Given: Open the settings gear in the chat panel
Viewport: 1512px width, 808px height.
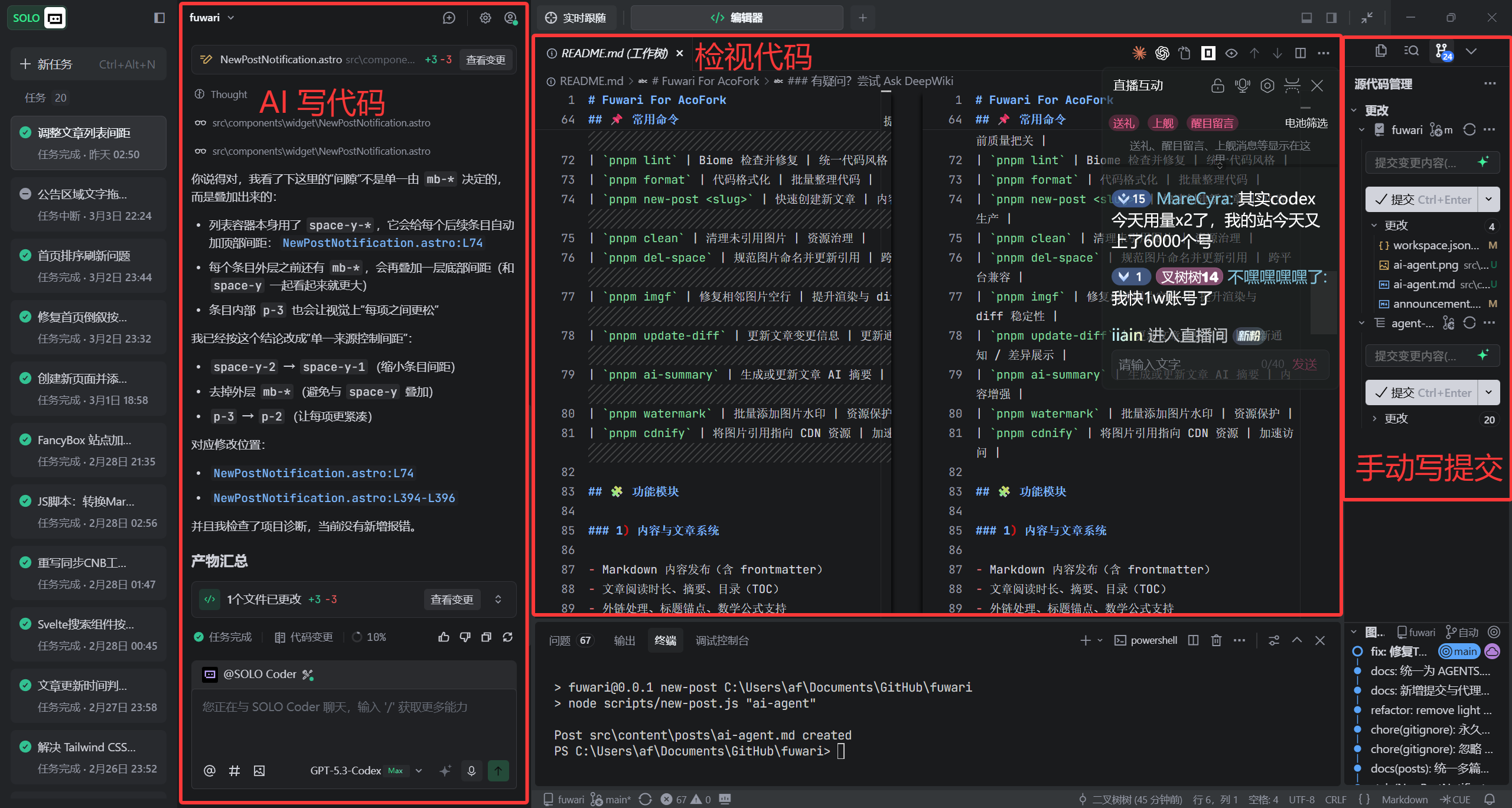Looking at the screenshot, I should pyautogui.click(x=485, y=18).
